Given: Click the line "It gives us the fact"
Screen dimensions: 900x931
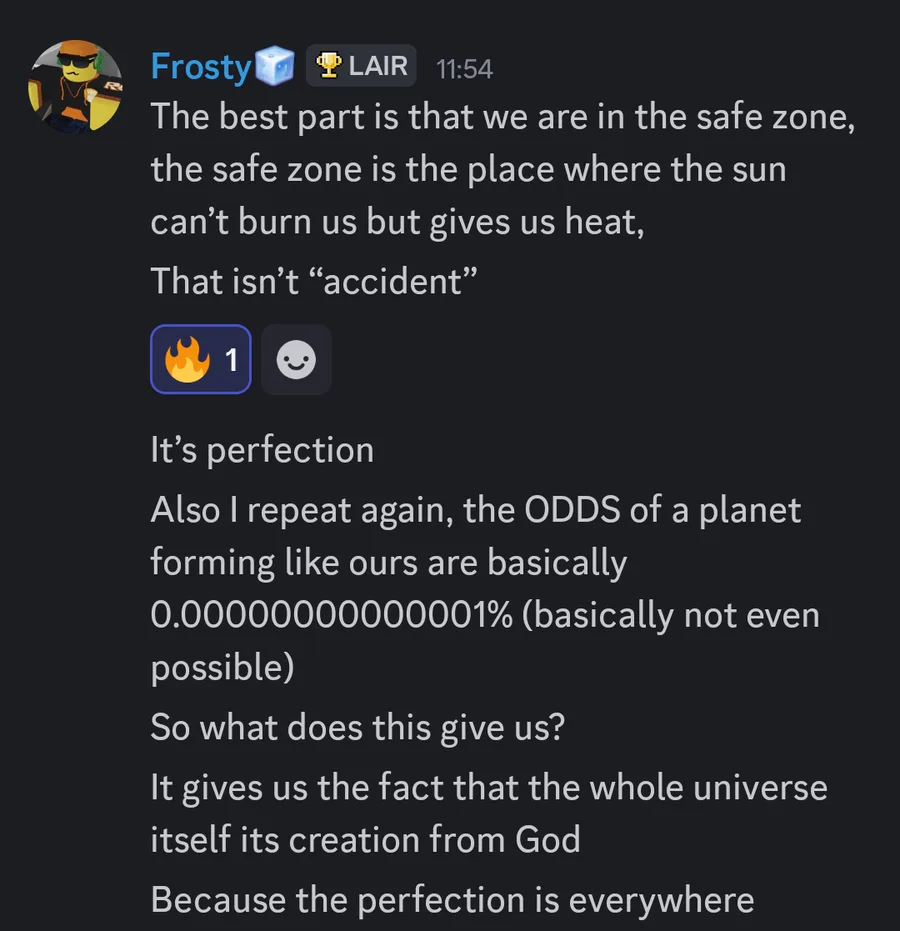Looking at the screenshot, I should point(489,787).
